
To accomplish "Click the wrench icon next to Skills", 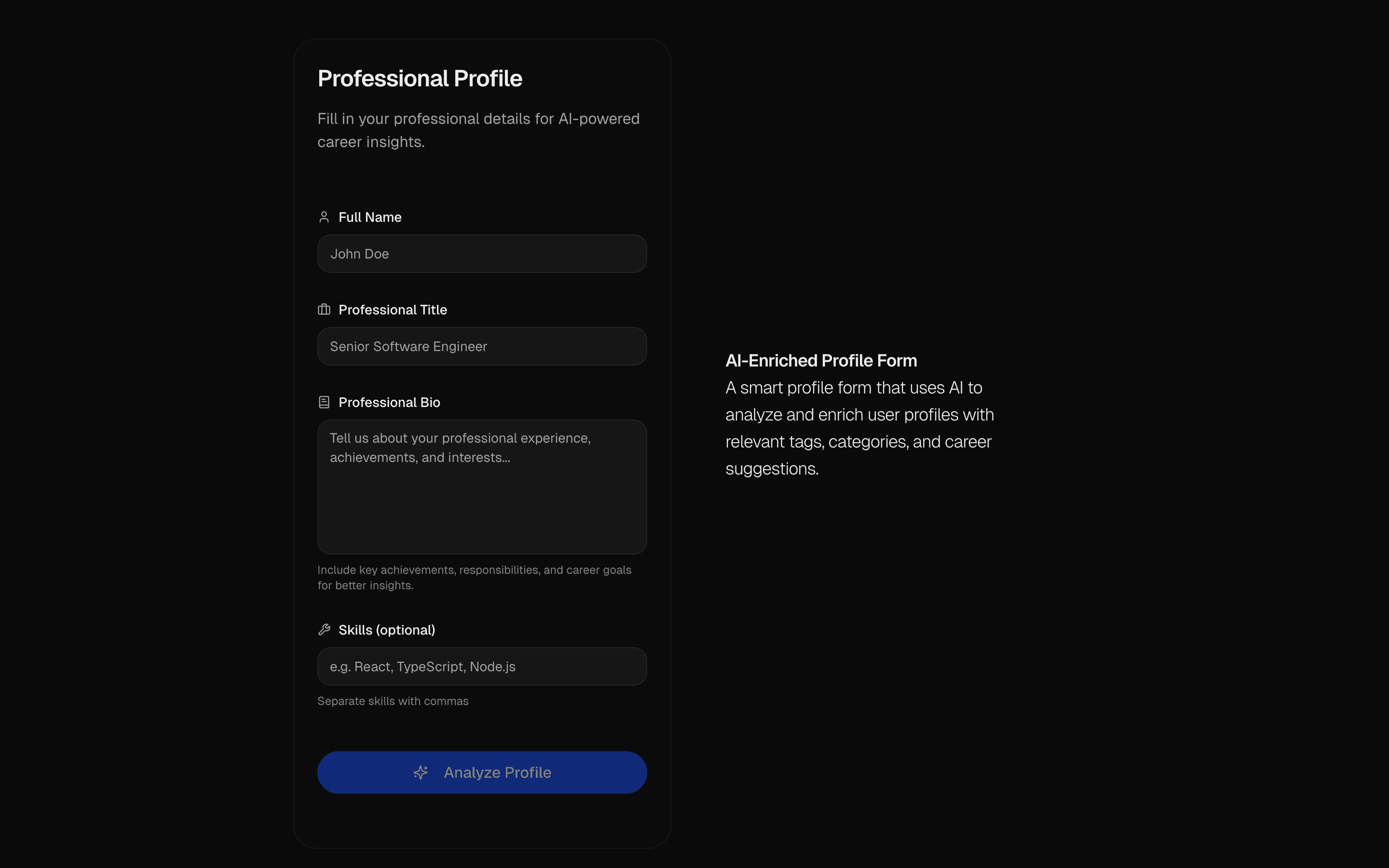I will pos(324,629).
